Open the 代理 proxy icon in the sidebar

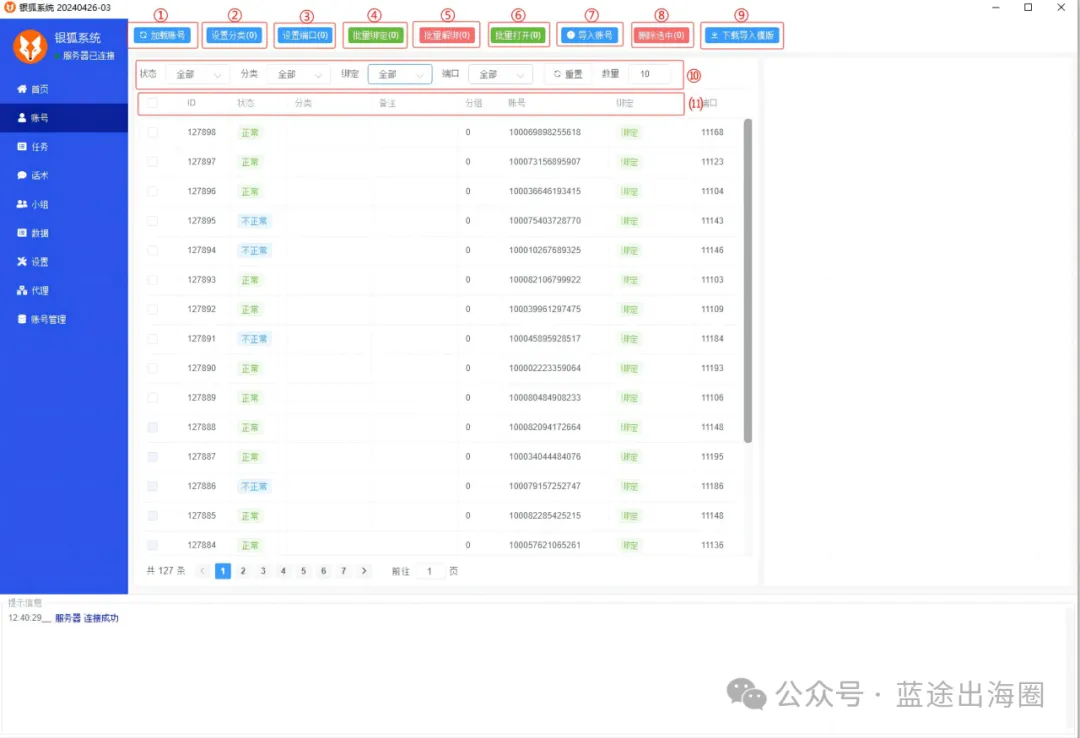(22, 291)
